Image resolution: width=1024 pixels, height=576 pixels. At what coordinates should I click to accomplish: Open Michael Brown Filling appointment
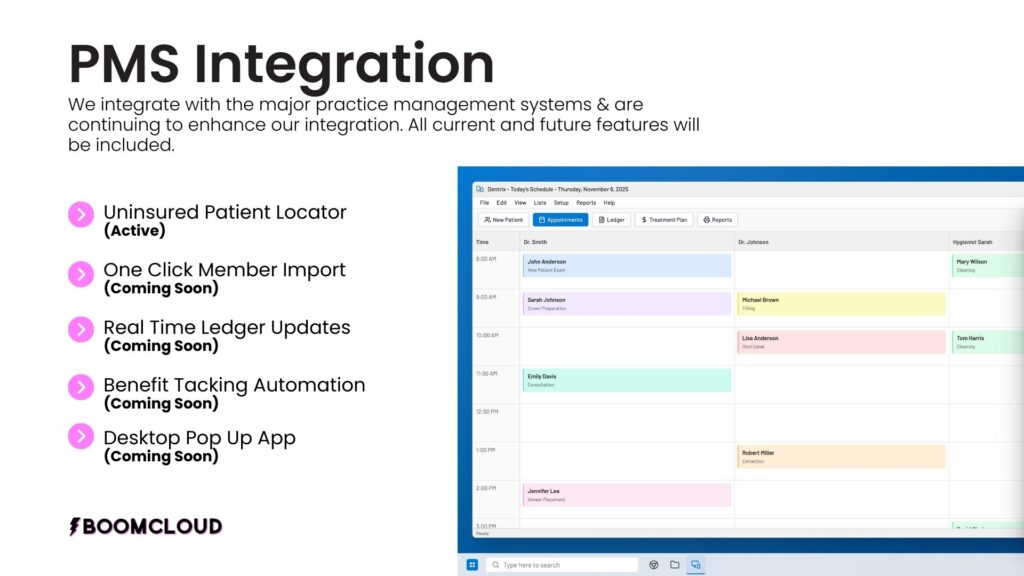[x=841, y=304]
